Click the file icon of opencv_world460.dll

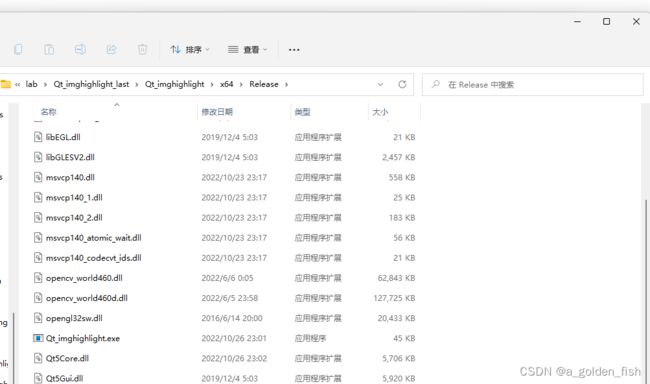click(38, 278)
